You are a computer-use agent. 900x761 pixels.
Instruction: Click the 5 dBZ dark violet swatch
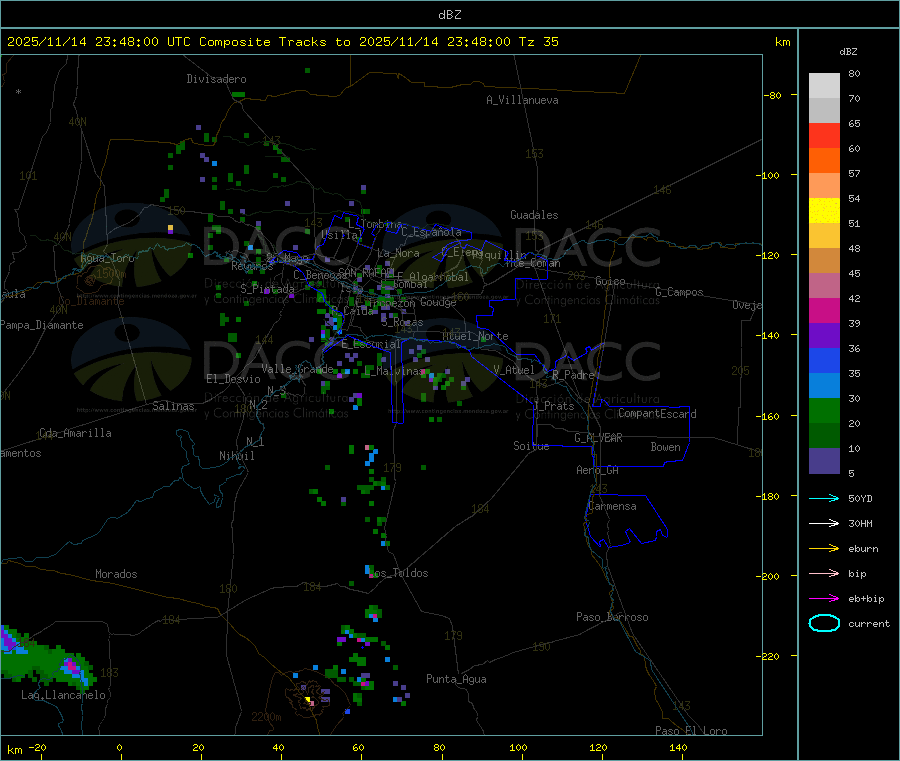(x=824, y=461)
